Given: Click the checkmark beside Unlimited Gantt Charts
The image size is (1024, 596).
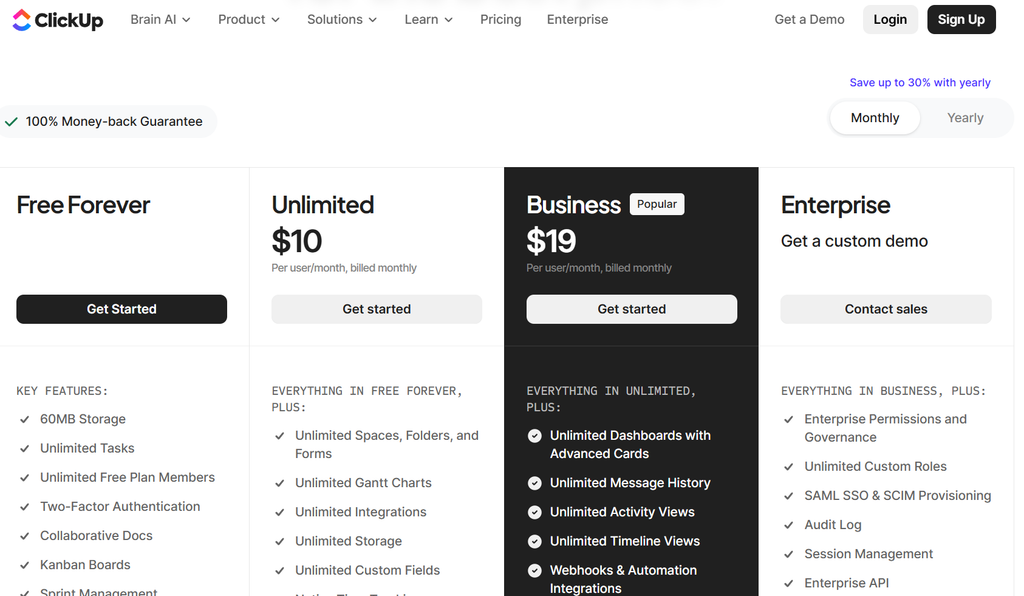Looking at the screenshot, I should coord(280,483).
